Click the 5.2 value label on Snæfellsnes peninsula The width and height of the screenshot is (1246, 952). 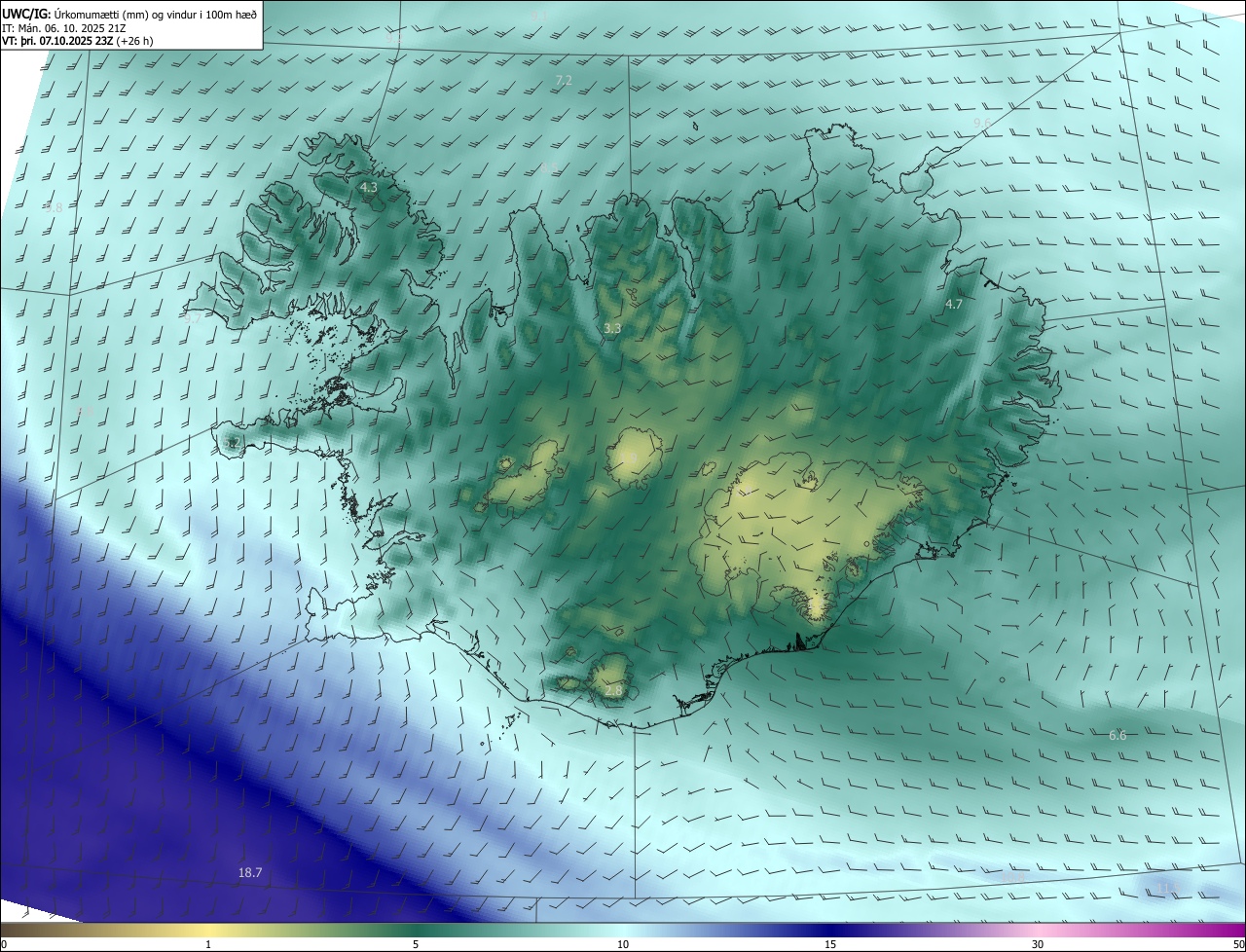(x=231, y=443)
